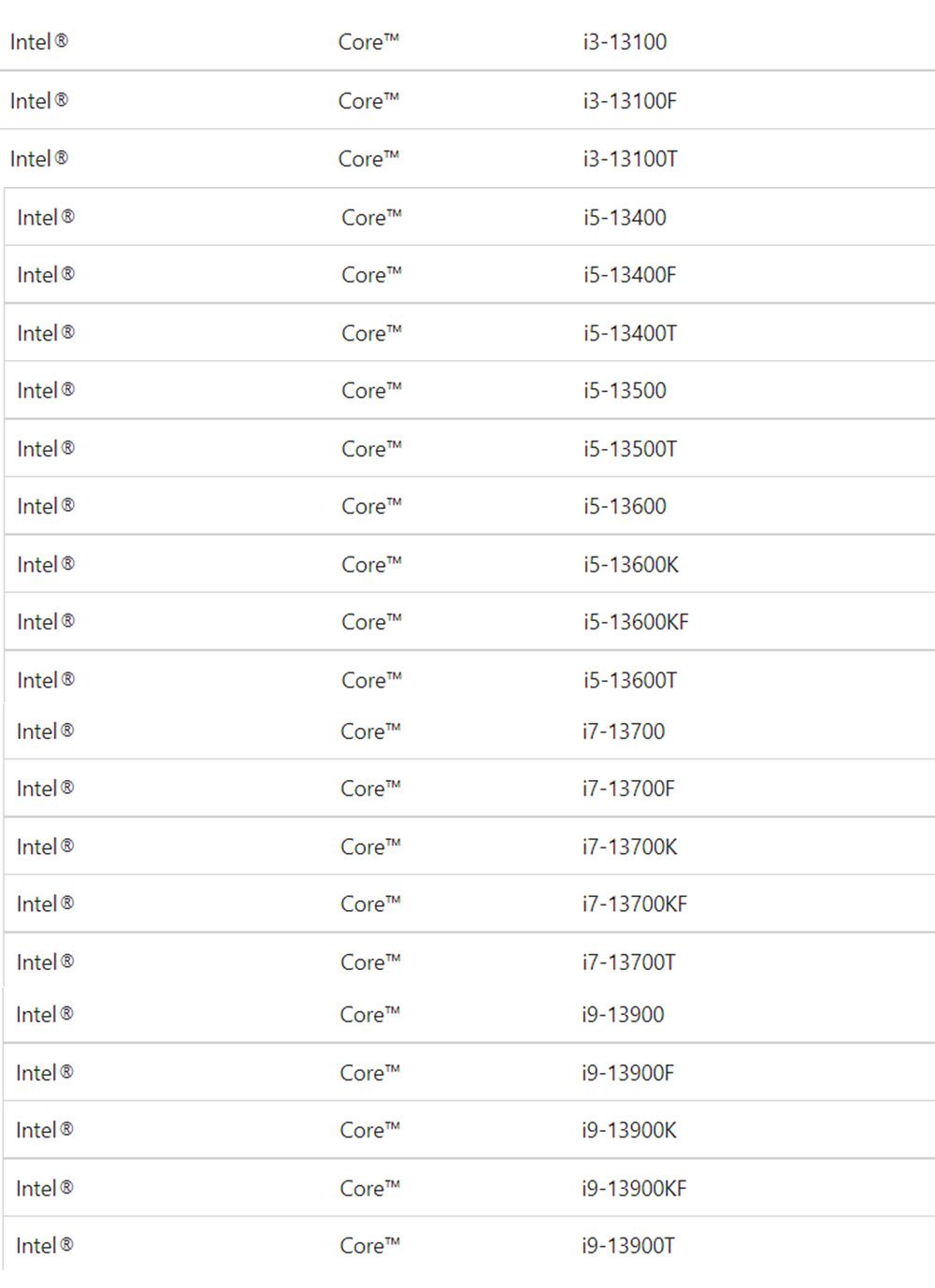Select the i5-13600K model cell
Screen dimensions: 935x1288
click(631, 565)
